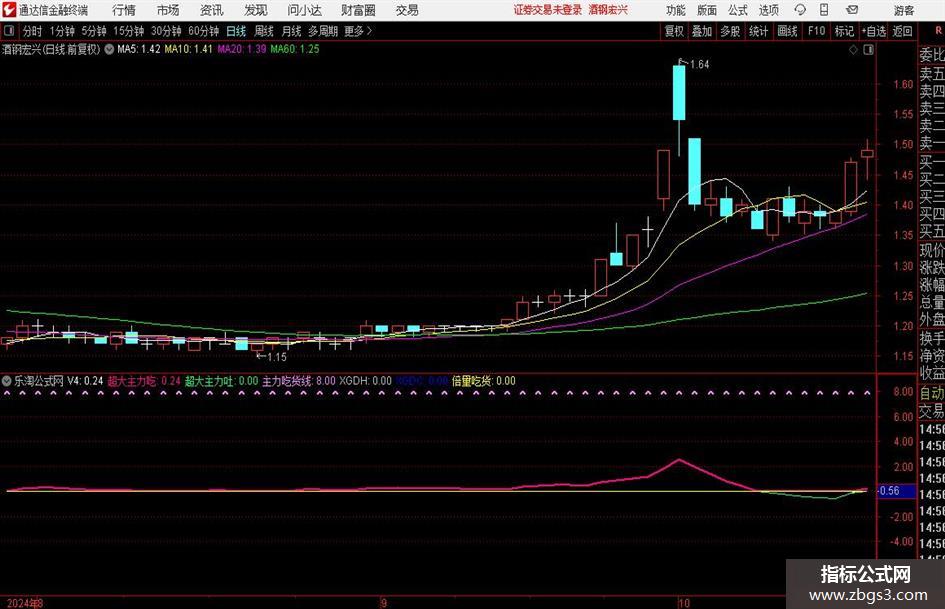Click the tall cyan candlestick at the 1.64 peak
The height and width of the screenshot is (609, 945).
coord(679,92)
